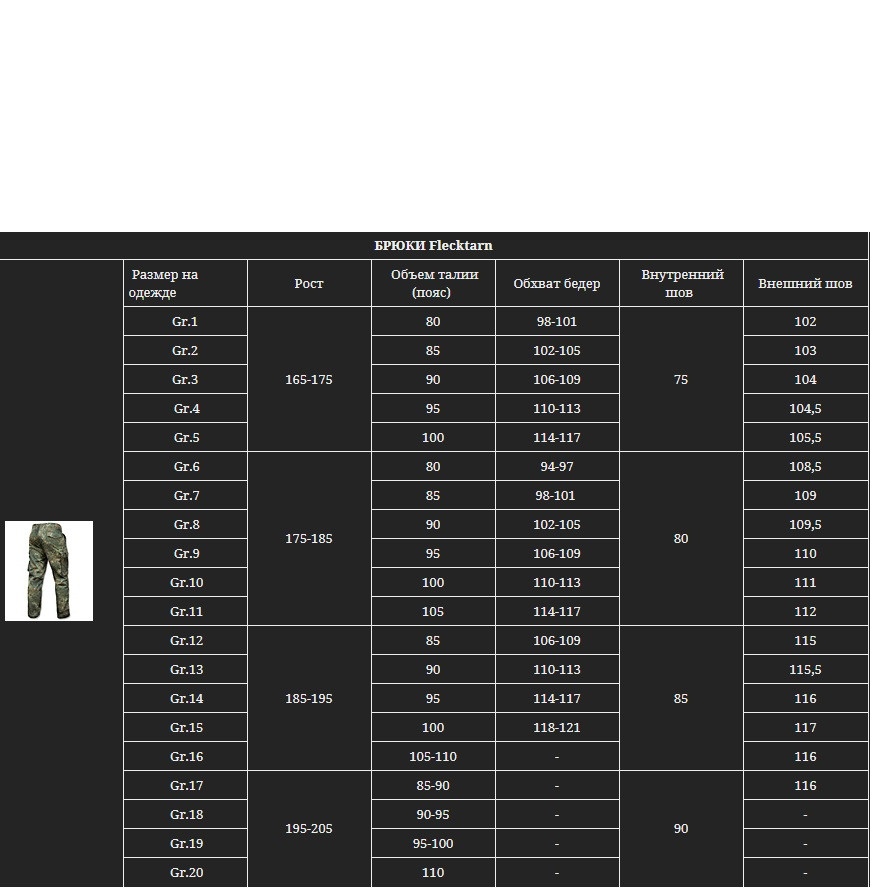Click the table title БРЮКИ Flecktarn
The width and height of the screenshot is (872, 888).
coord(433,246)
